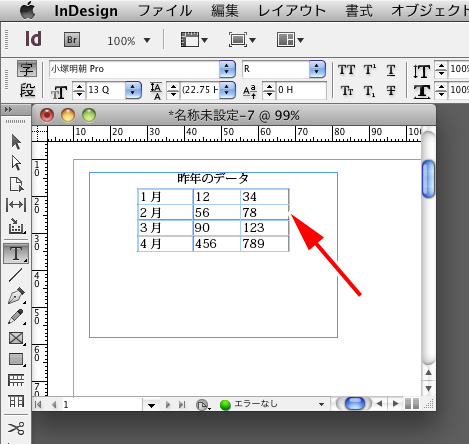This screenshot has height=444, width=469.
Task: Open the レイアウト menu
Action: [x=292, y=11]
